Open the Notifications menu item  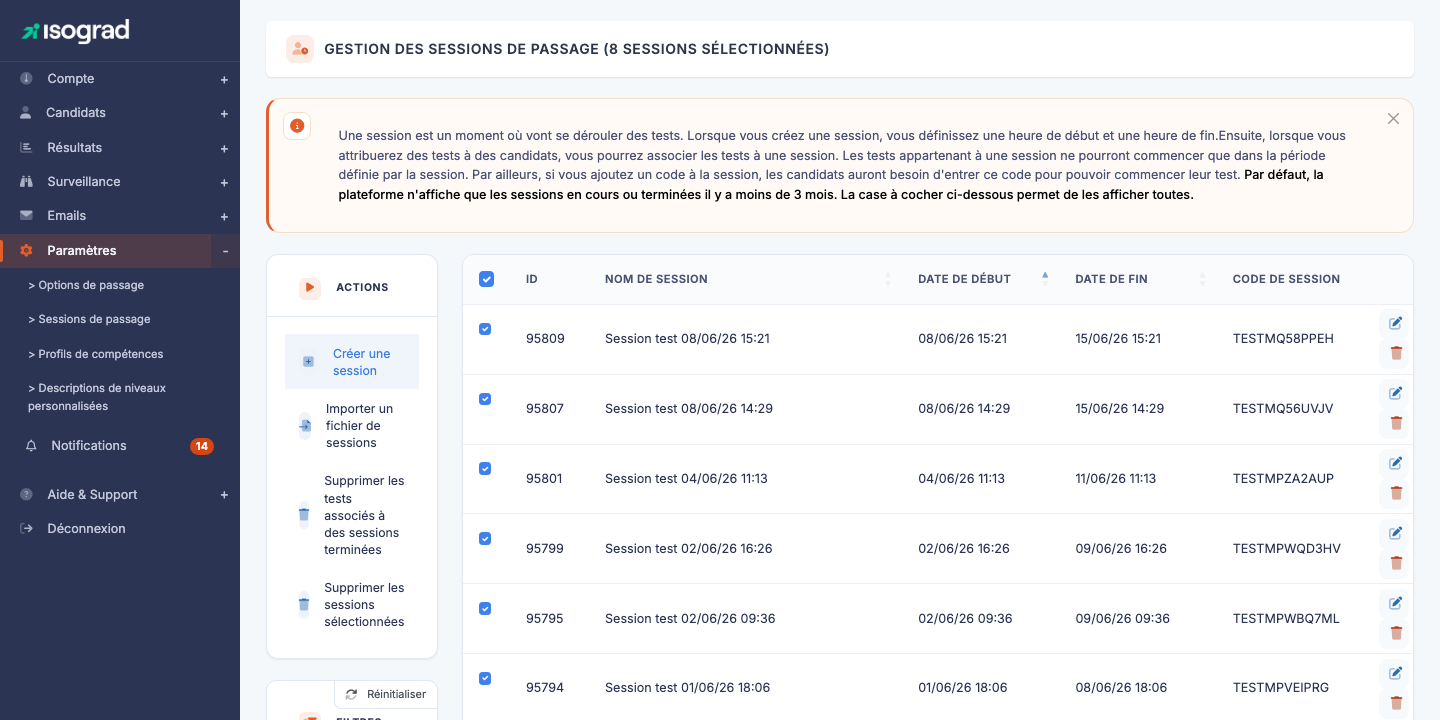[89, 446]
